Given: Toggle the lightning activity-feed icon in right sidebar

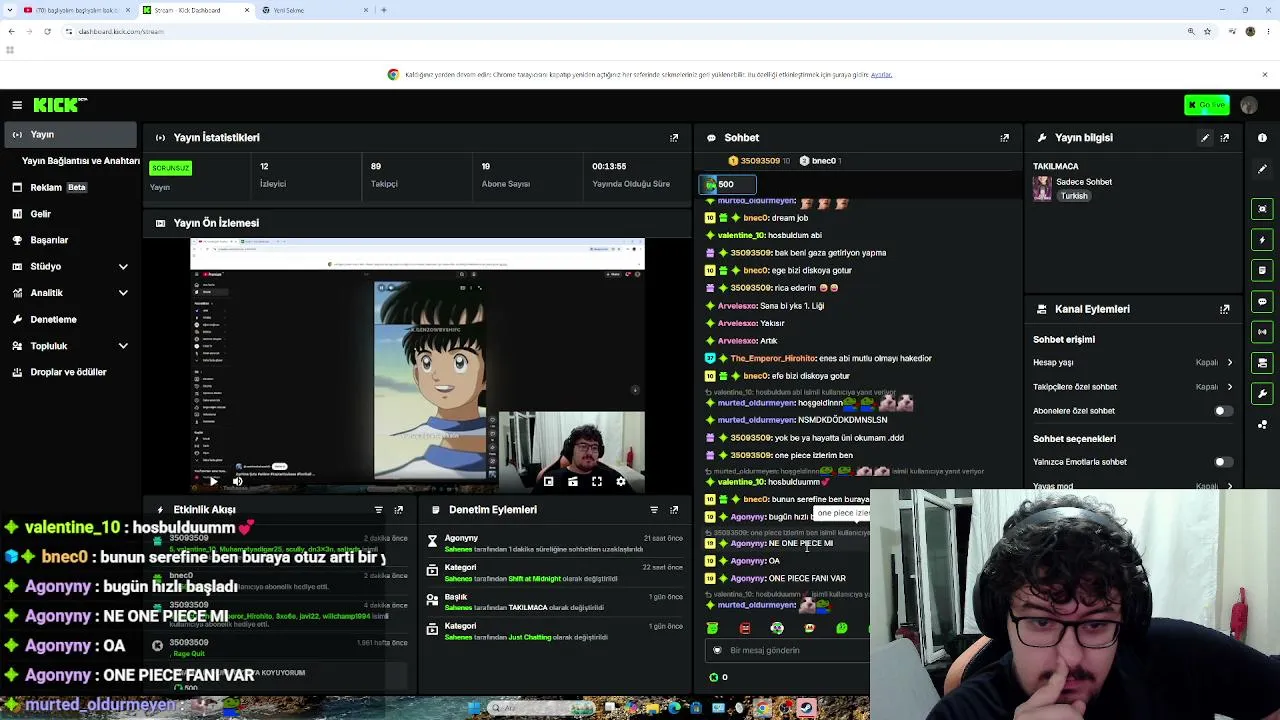Looking at the screenshot, I should [x=1262, y=240].
